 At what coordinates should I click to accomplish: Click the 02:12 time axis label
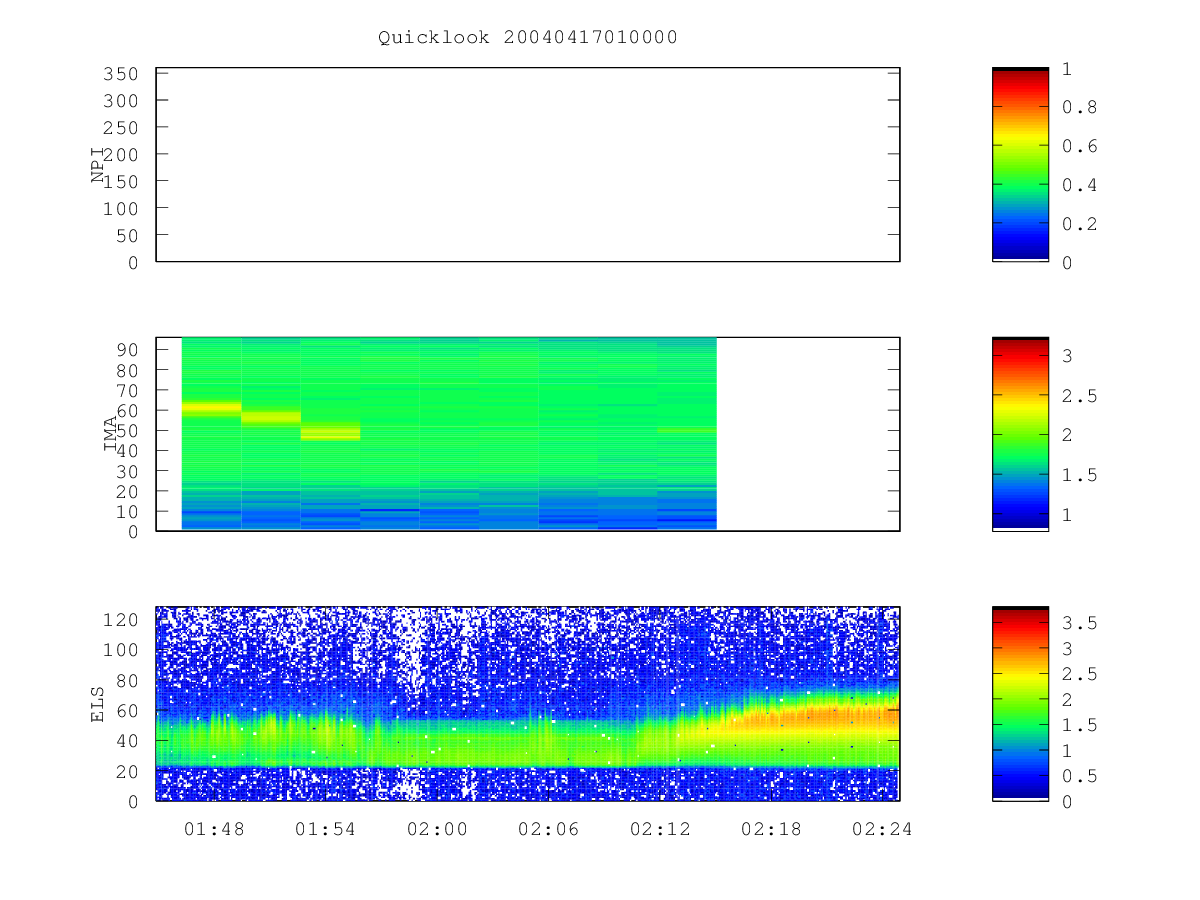660,829
